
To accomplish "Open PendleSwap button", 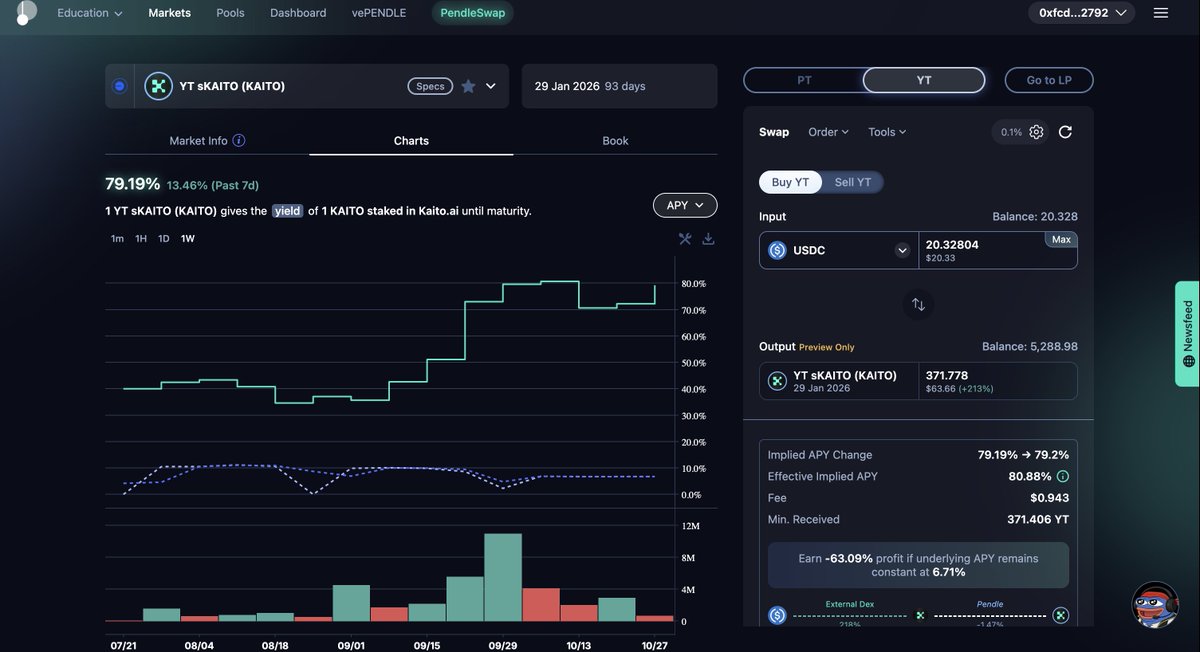I will click(x=473, y=13).
